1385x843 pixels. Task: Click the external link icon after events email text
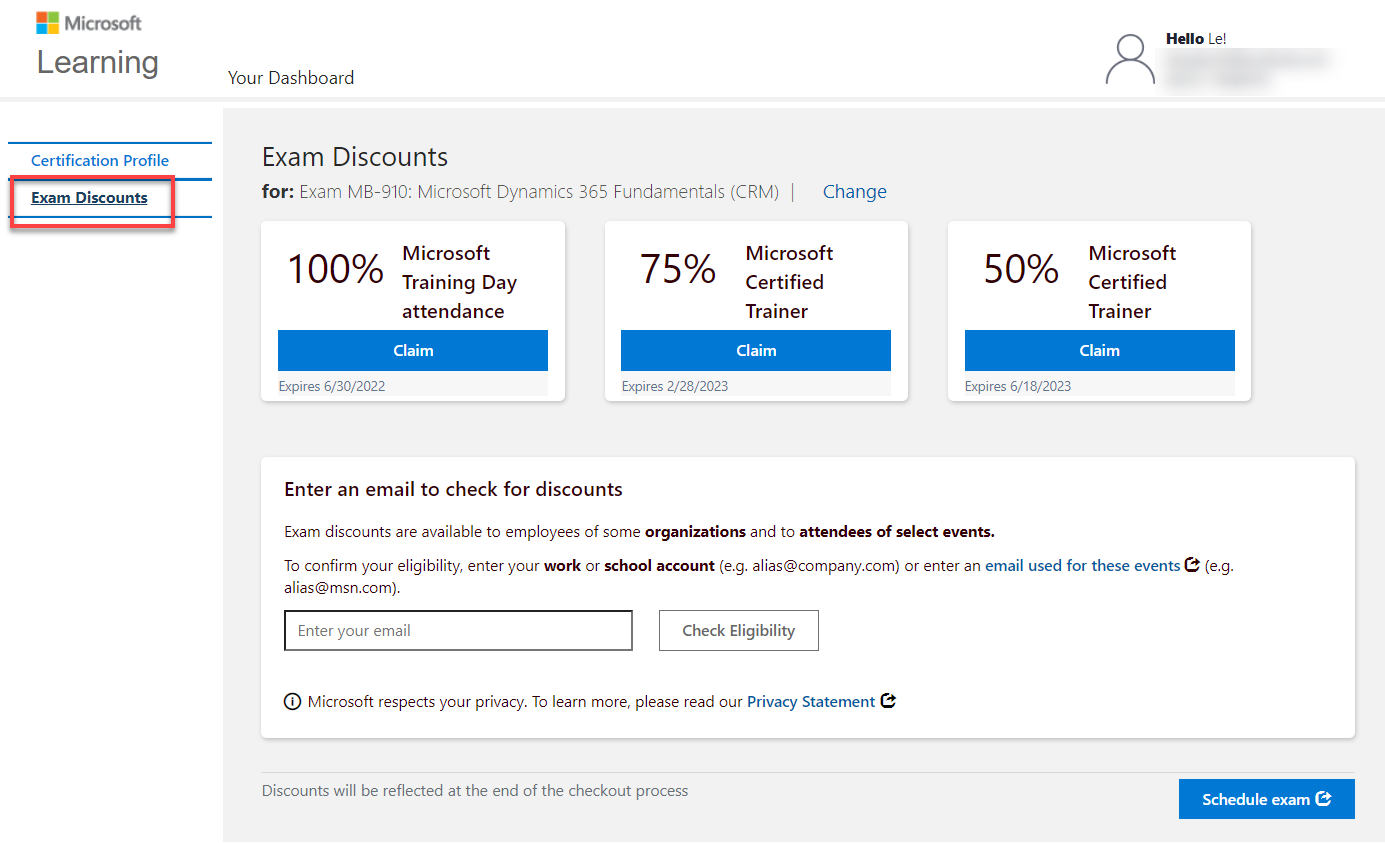point(1192,564)
